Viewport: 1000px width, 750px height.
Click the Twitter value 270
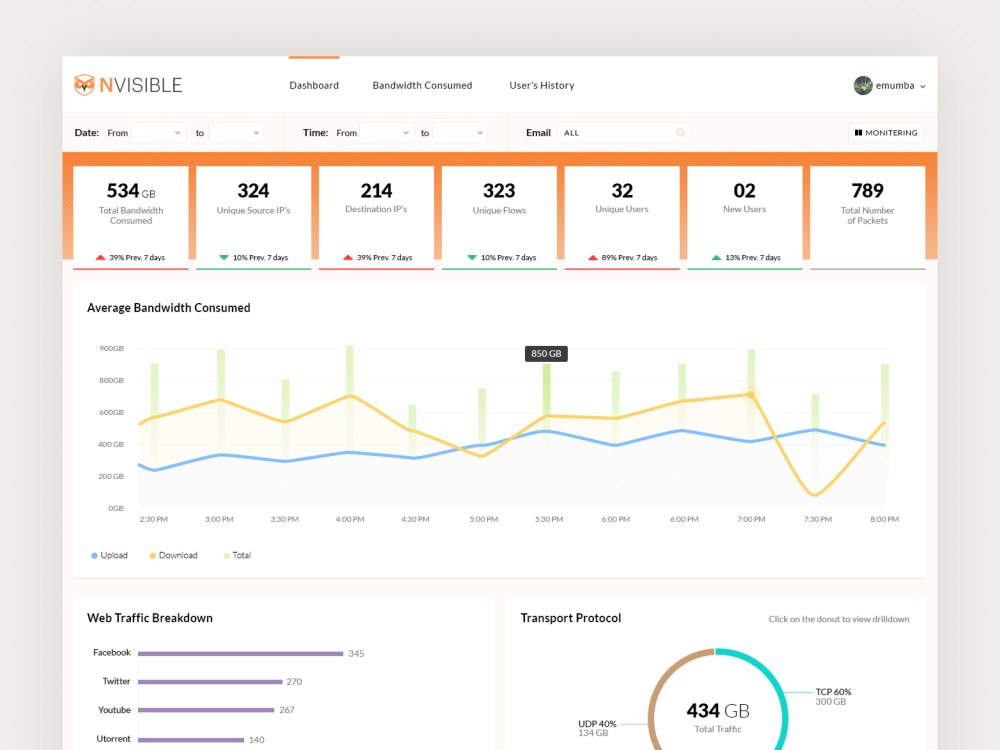[x=294, y=682]
